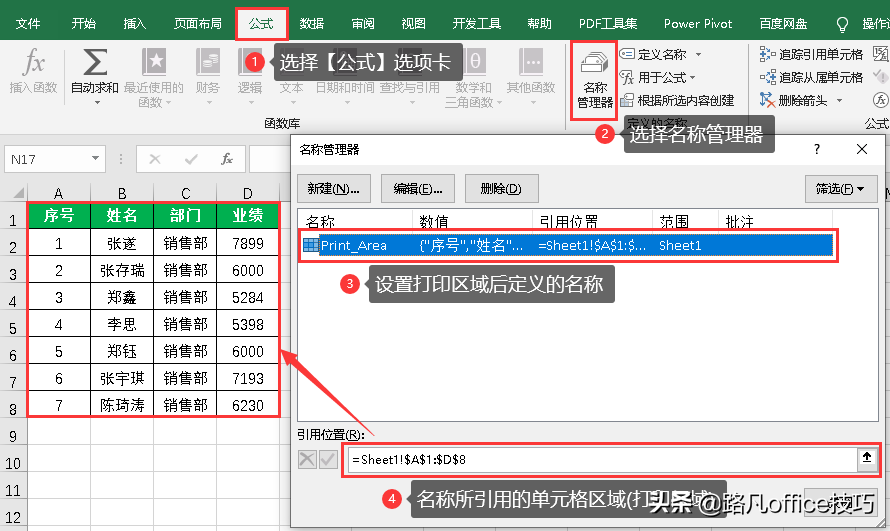This screenshot has height=531, width=890.
Task: Switch to the Page Layout (页面布局) tab
Action: click(x=198, y=23)
